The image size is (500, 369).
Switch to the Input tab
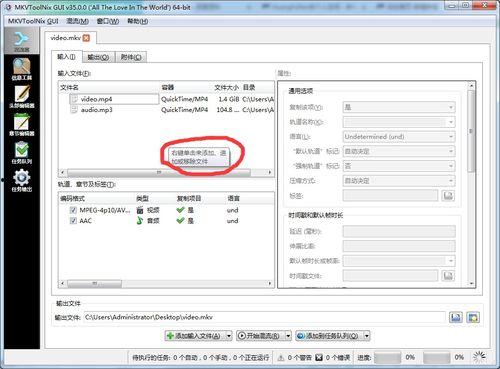(x=66, y=57)
